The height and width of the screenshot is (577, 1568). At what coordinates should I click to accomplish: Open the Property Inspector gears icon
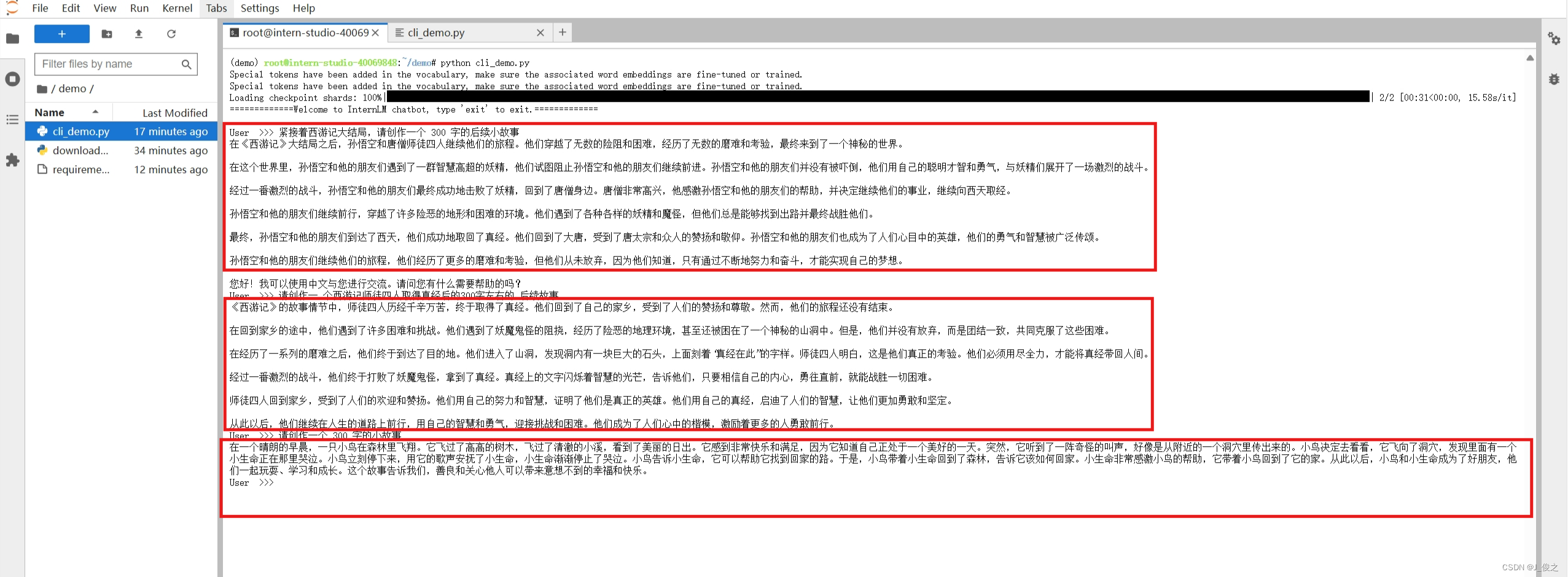(x=1554, y=39)
